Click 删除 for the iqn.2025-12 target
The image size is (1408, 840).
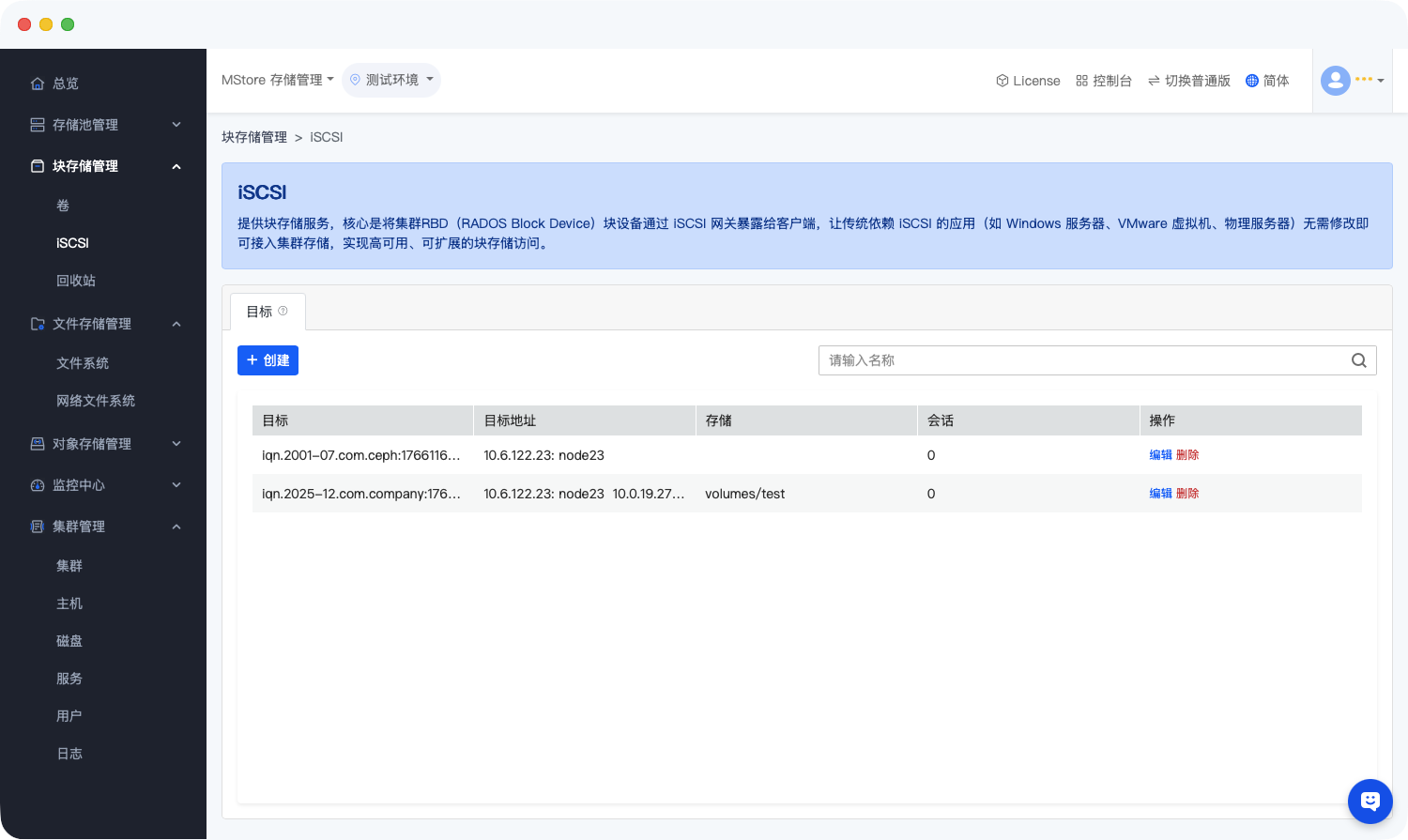[1187, 494]
